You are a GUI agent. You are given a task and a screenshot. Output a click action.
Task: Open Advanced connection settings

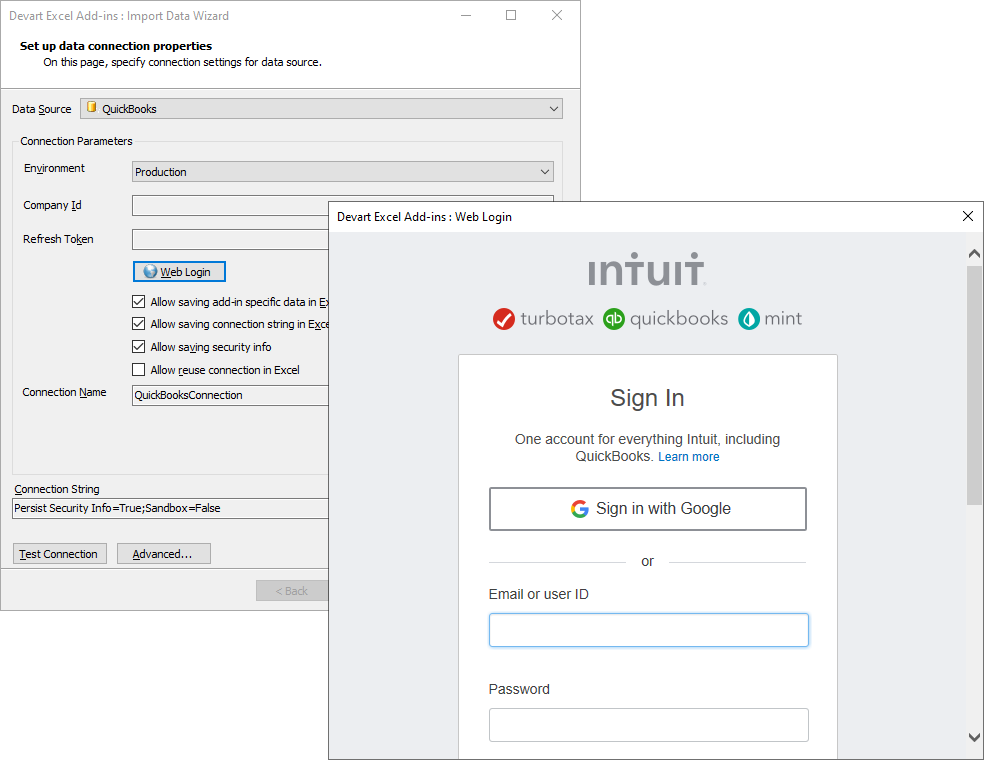(x=163, y=554)
